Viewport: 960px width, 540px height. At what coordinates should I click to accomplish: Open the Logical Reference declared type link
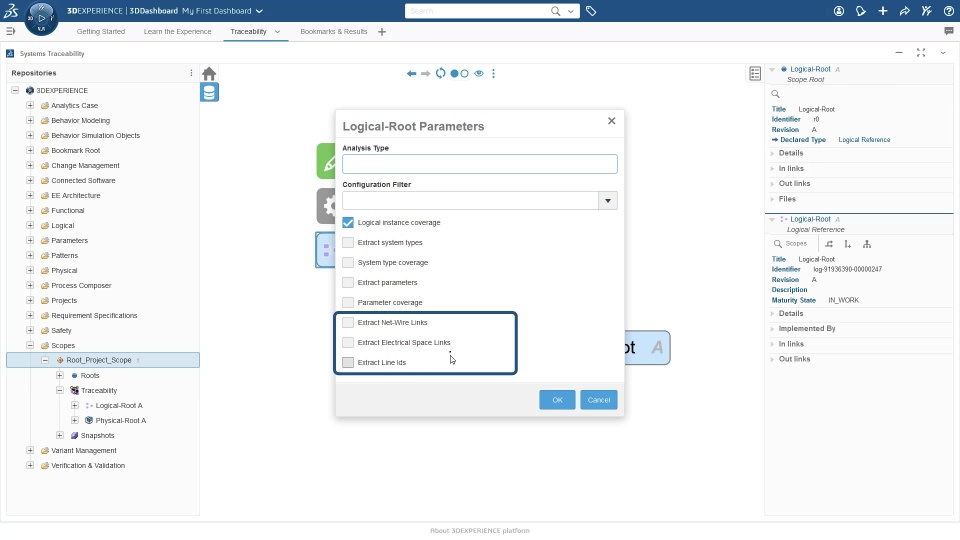click(x=864, y=140)
